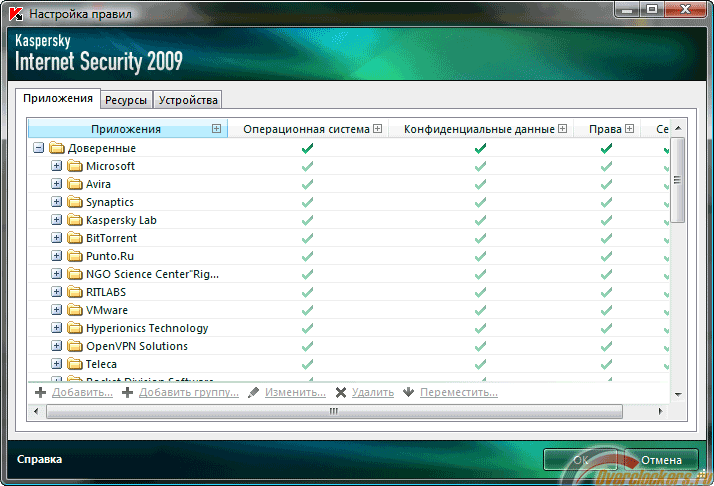
Task: Click the Punto.Ru folder icon
Action: [x=75, y=256]
